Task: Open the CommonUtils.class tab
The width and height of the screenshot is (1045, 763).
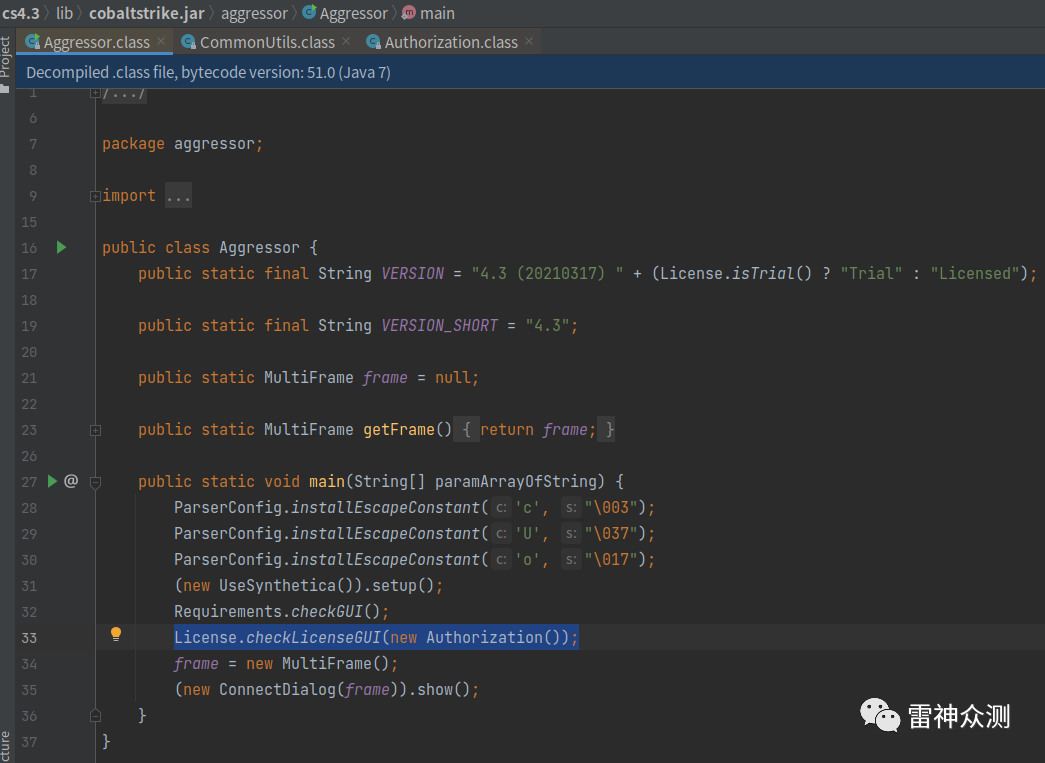Action: coord(267,42)
